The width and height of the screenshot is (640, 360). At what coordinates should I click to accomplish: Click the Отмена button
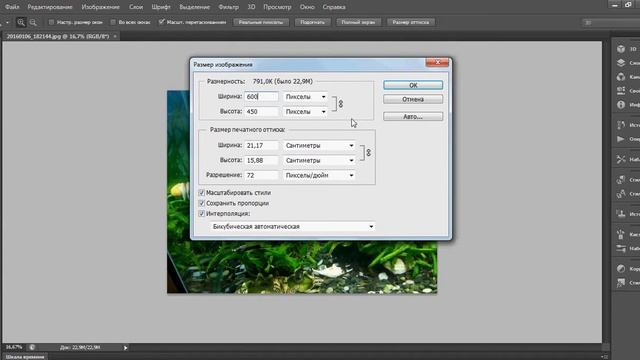[x=413, y=99]
